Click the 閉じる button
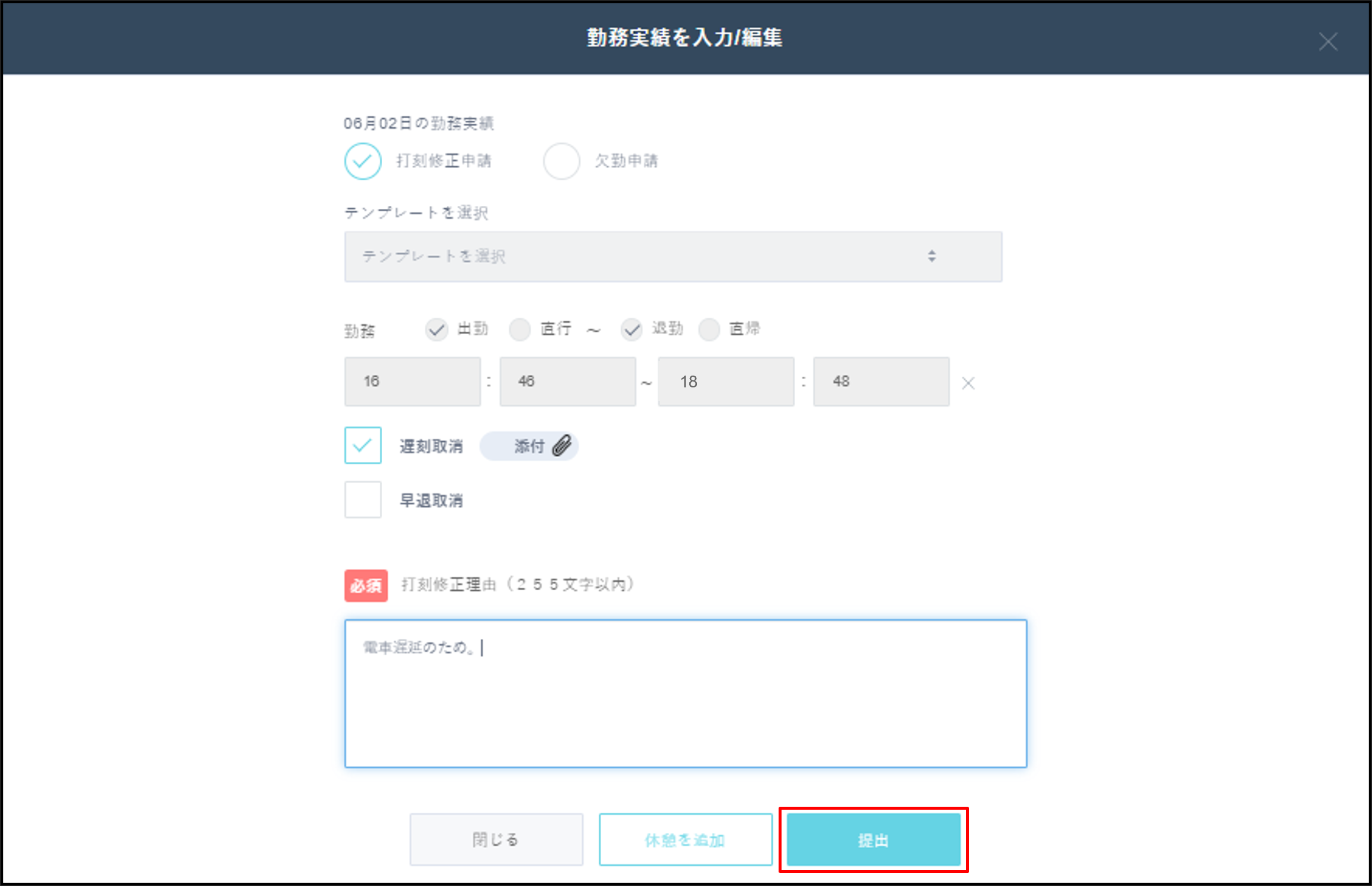This screenshot has height=886, width=1372. pos(495,839)
